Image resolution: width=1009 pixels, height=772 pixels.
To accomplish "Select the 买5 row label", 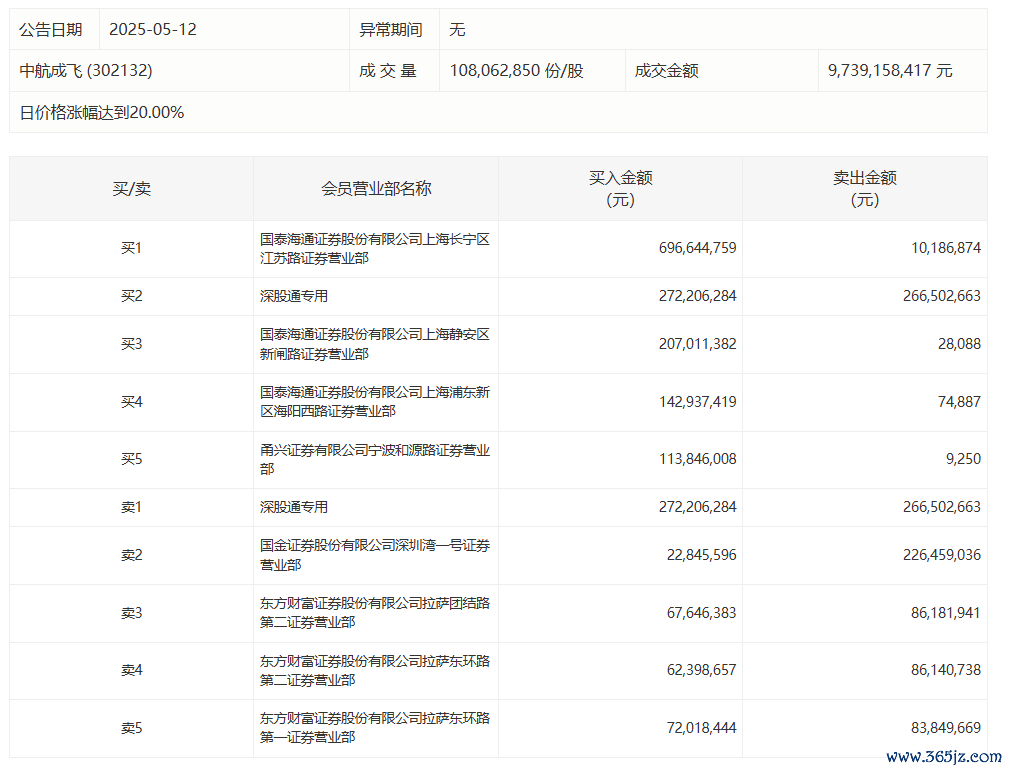I will pyautogui.click(x=131, y=459).
